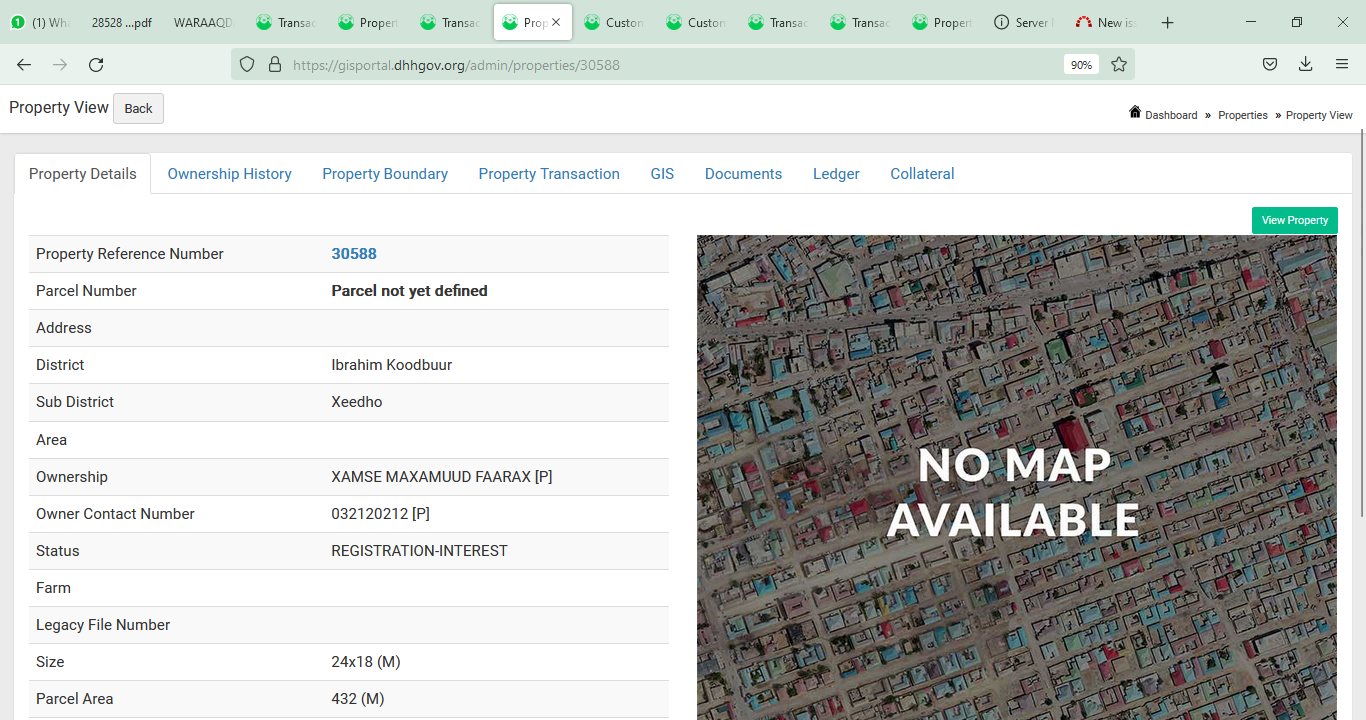Open the Ledger tab
1366x720 pixels.
tap(836, 174)
